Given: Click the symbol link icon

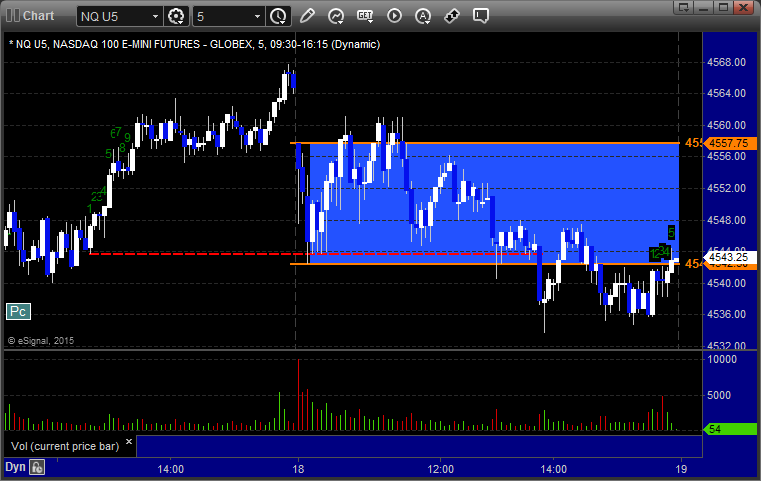Looking at the screenshot, I should [452, 16].
